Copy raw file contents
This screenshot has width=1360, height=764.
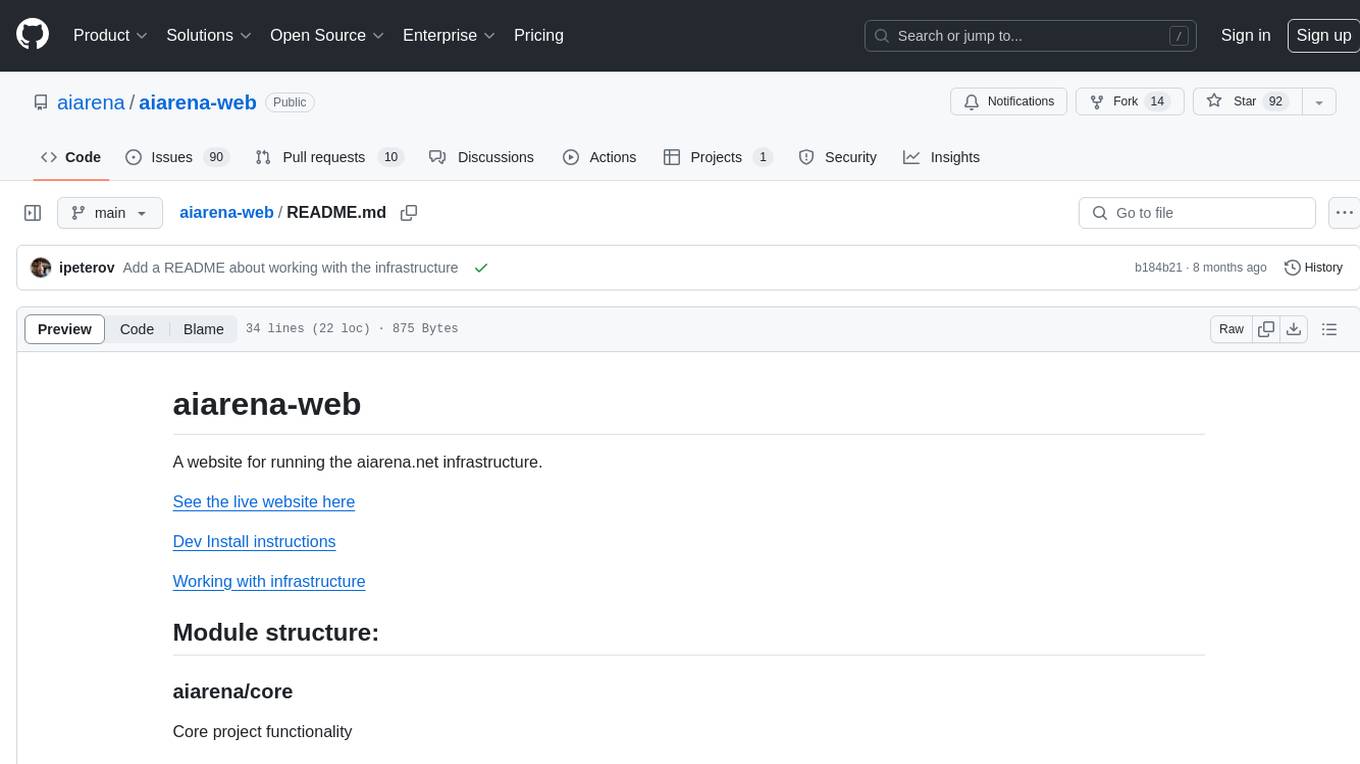pyautogui.click(x=1266, y=329)
